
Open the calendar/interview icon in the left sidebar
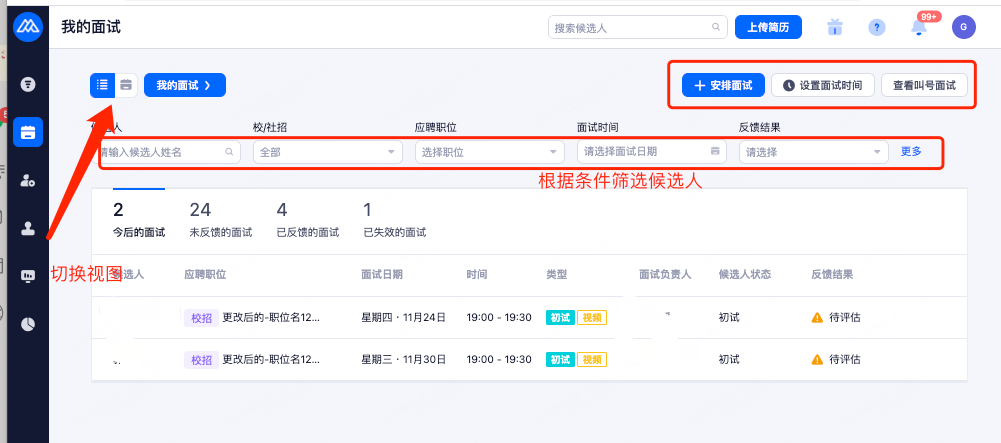coord(28,132)
